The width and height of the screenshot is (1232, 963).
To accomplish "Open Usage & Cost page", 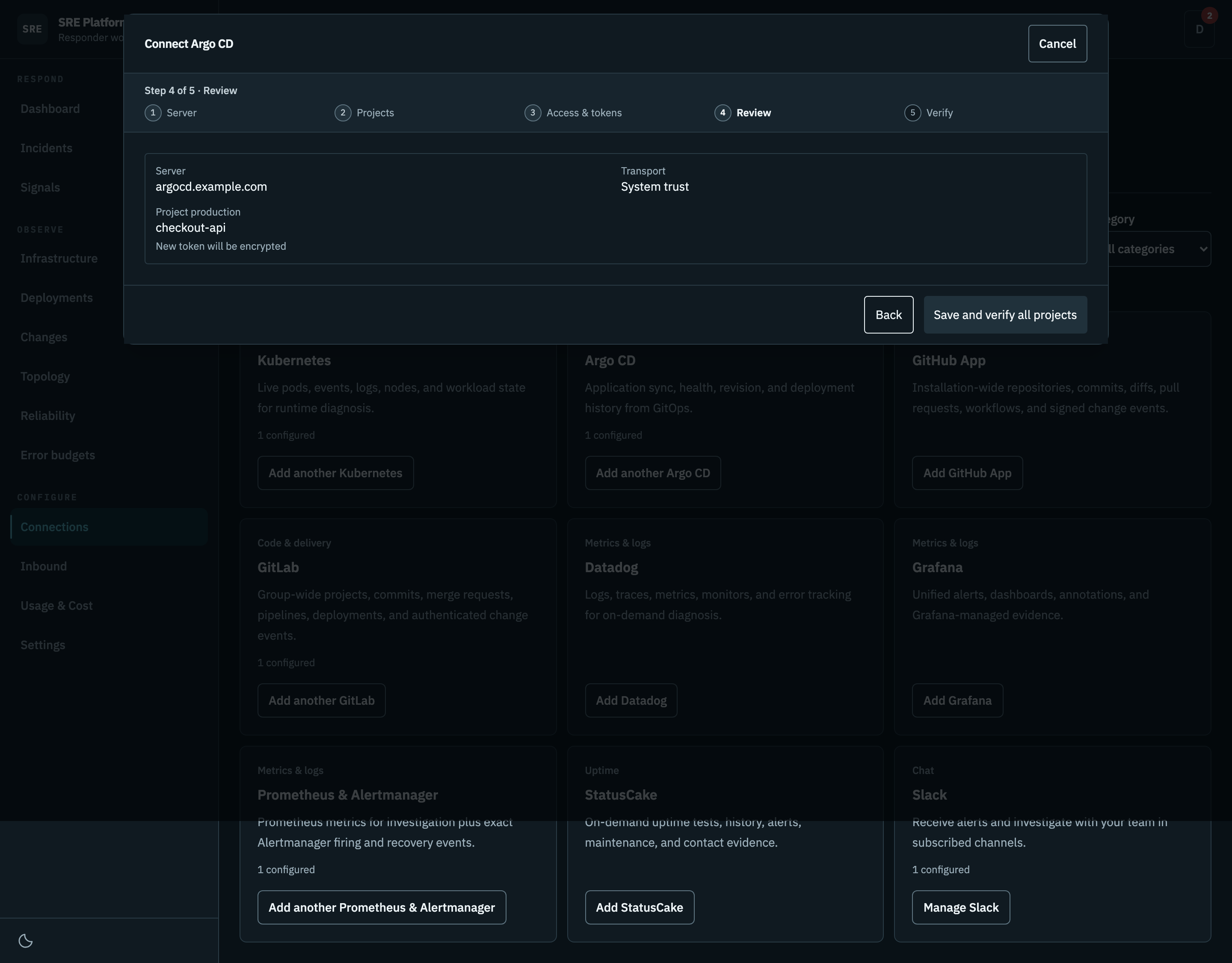I will pyautogui.click(x=109, y=606).
